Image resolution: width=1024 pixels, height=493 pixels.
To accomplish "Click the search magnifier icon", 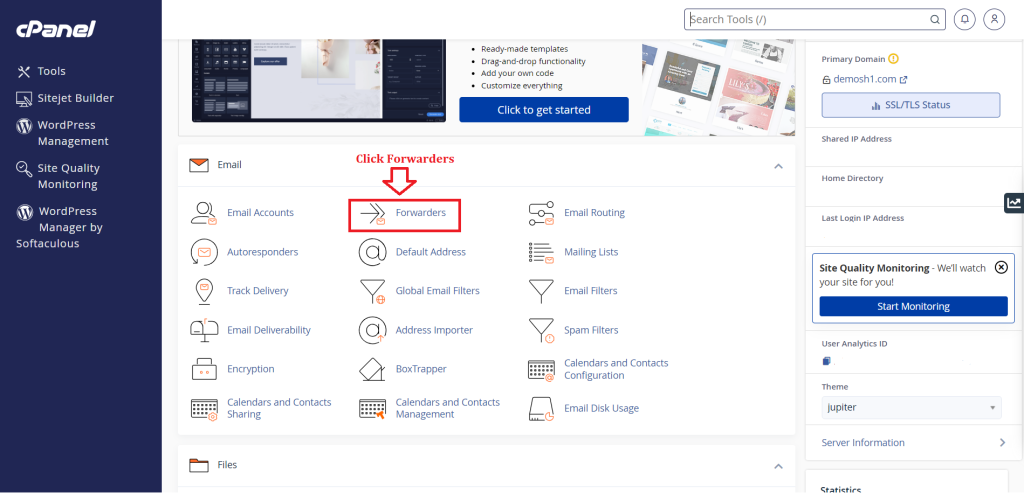I will click(x=935, y=20).
